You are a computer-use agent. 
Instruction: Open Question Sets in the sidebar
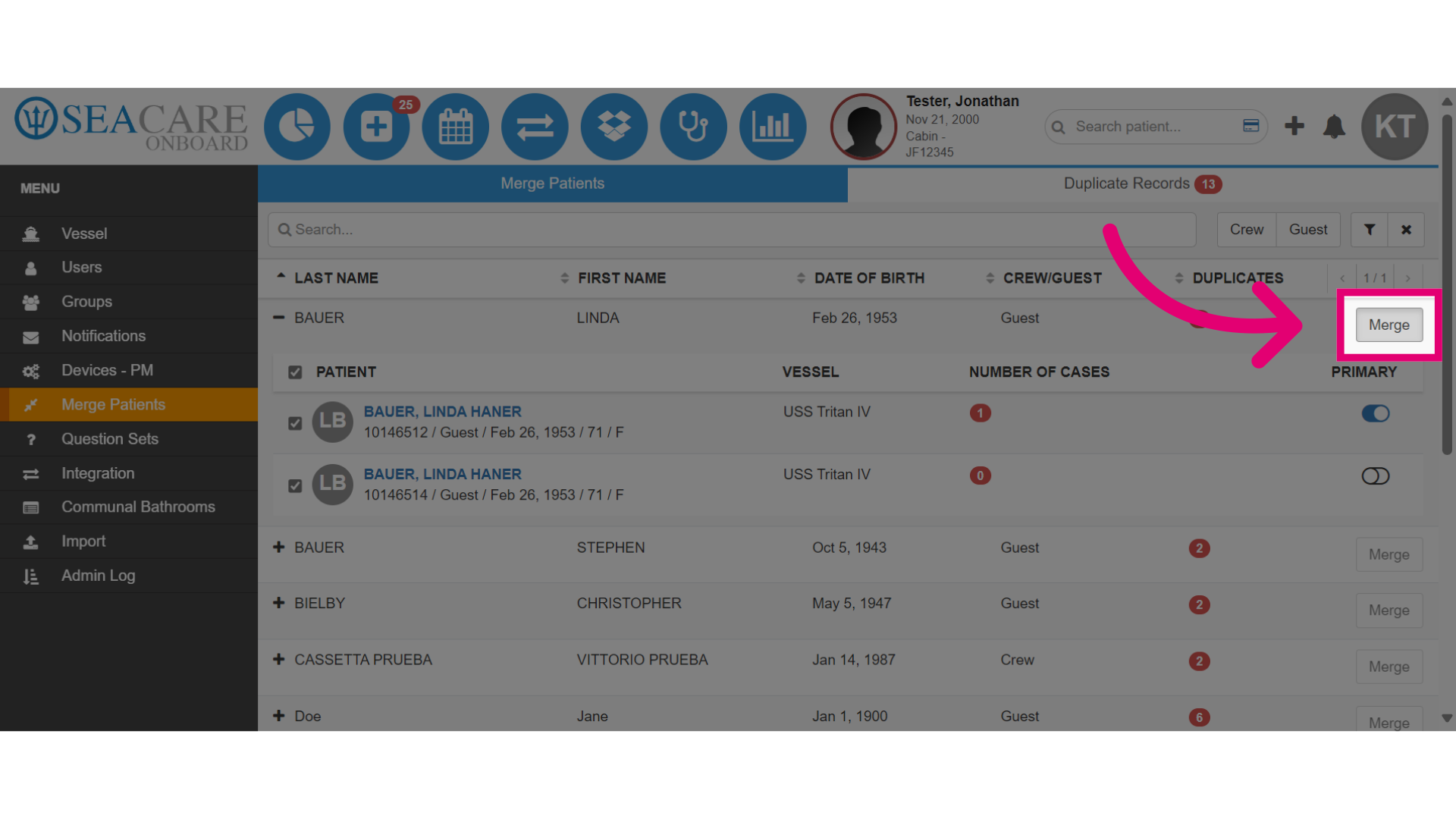tap(129, 439)
